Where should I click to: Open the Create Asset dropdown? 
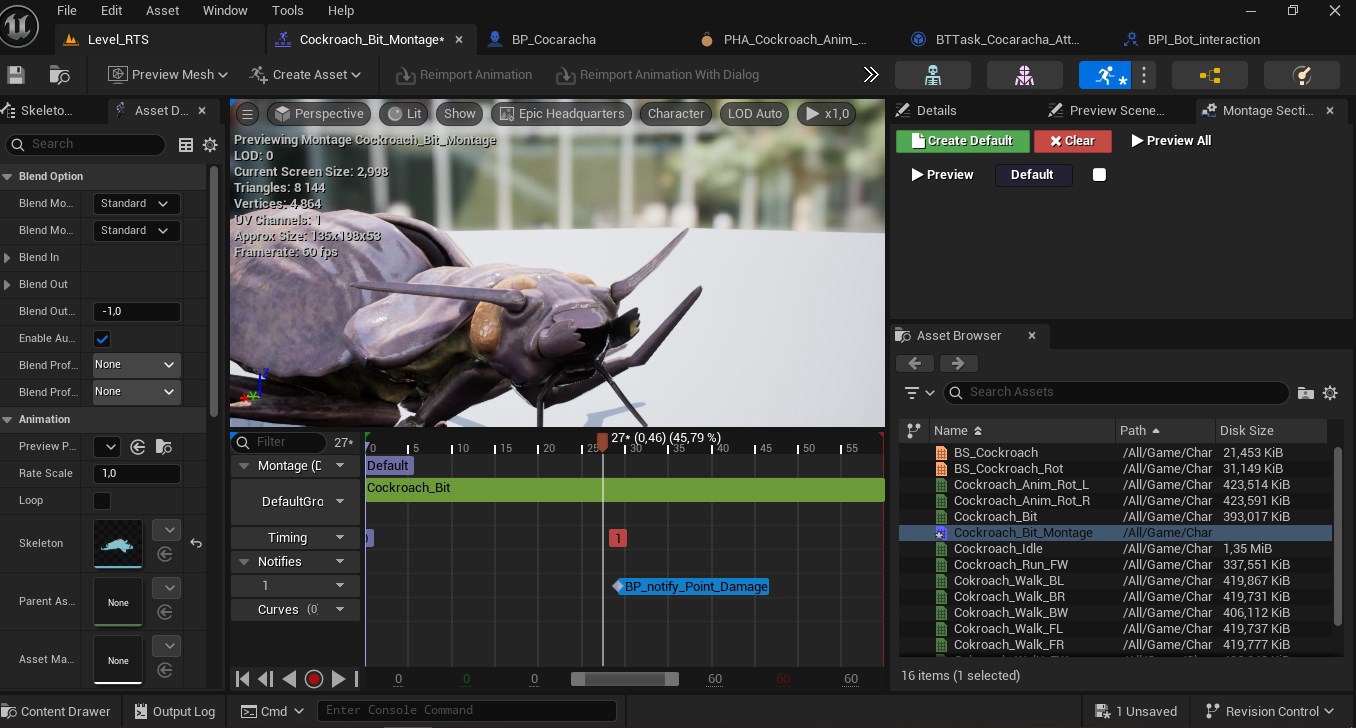tap(305, 75)
